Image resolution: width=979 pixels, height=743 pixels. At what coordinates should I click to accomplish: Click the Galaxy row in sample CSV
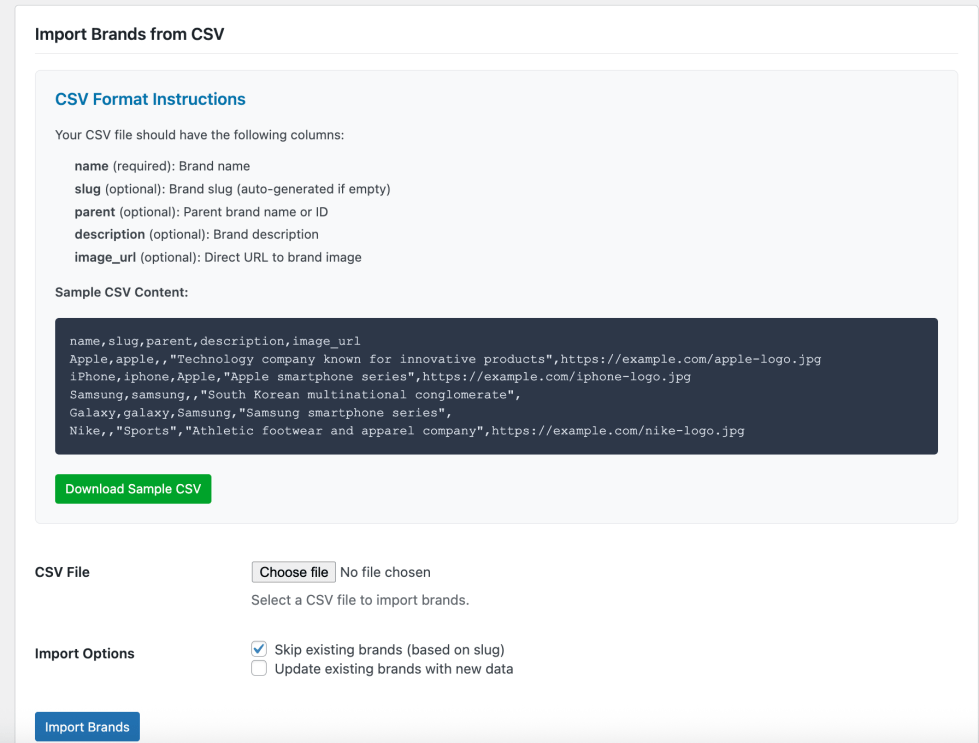point(260,413)
